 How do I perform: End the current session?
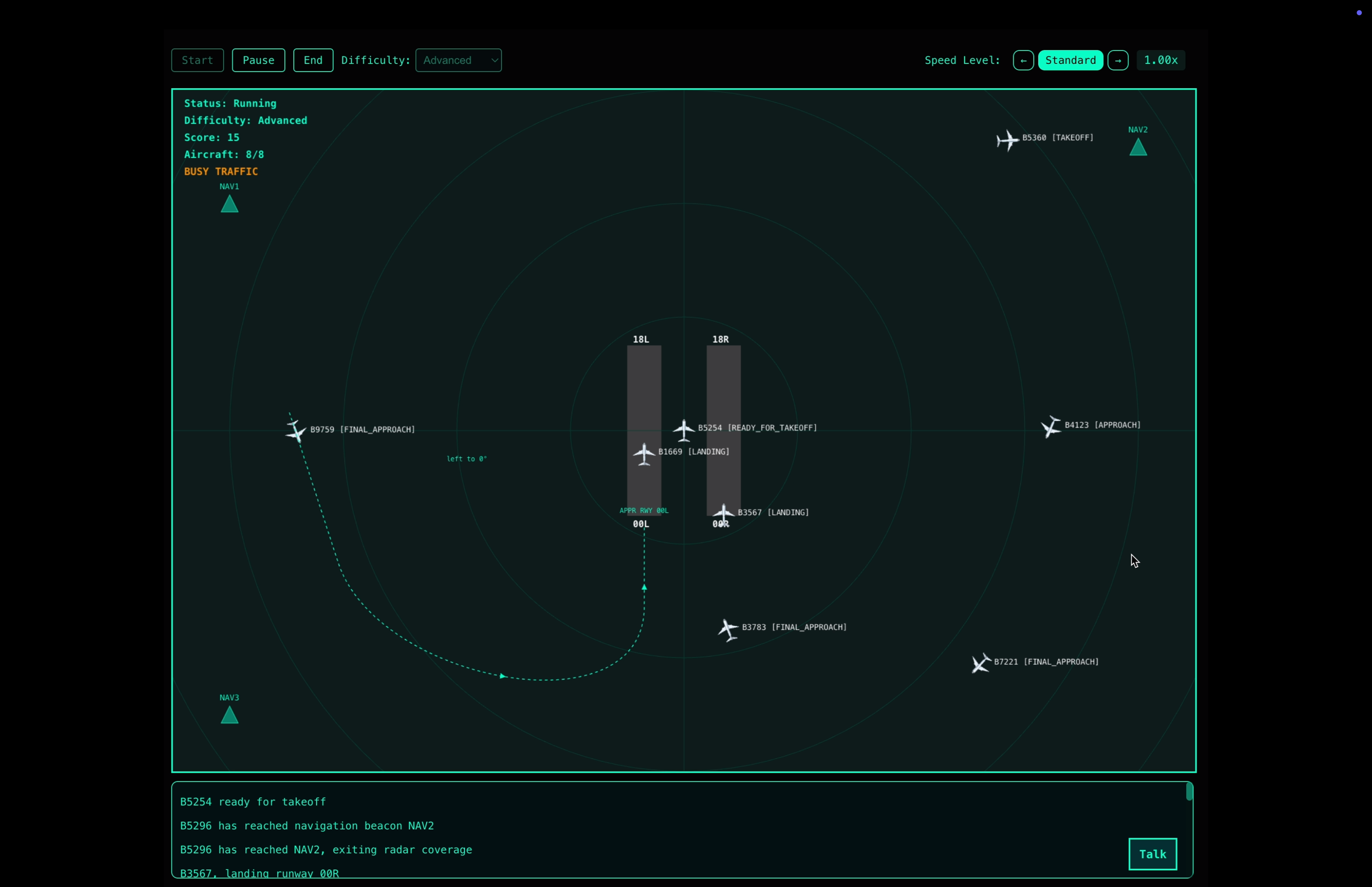[313, 60]
